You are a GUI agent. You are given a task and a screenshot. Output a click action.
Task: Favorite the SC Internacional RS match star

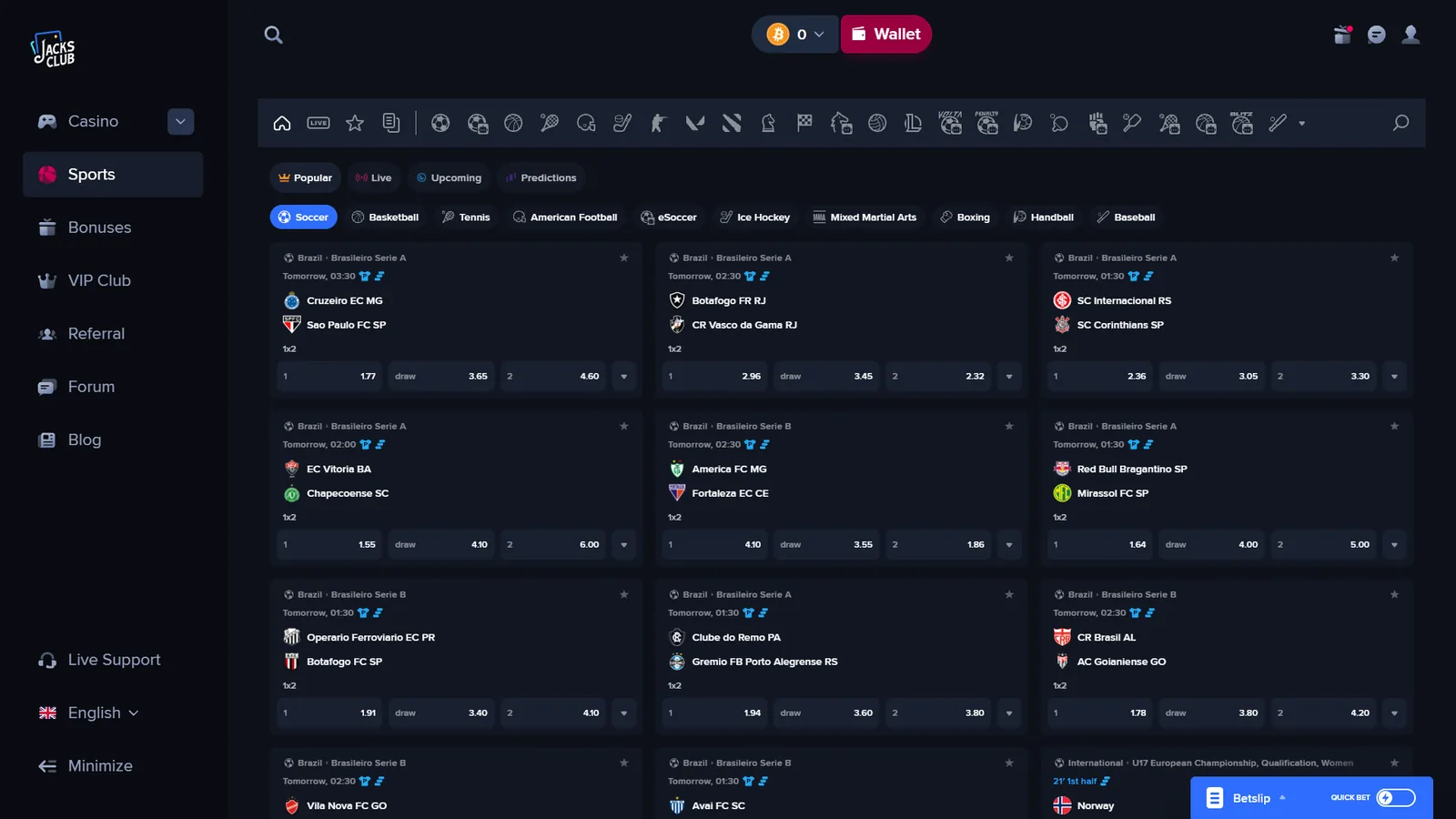[x=1394, y=258]
